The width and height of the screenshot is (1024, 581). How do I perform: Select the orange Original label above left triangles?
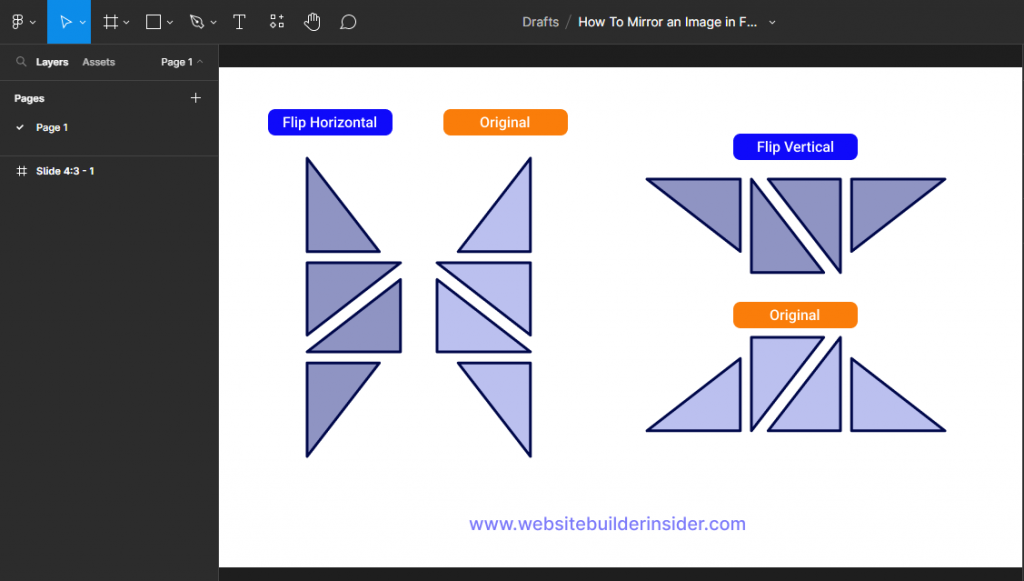(x=505, y=122)
